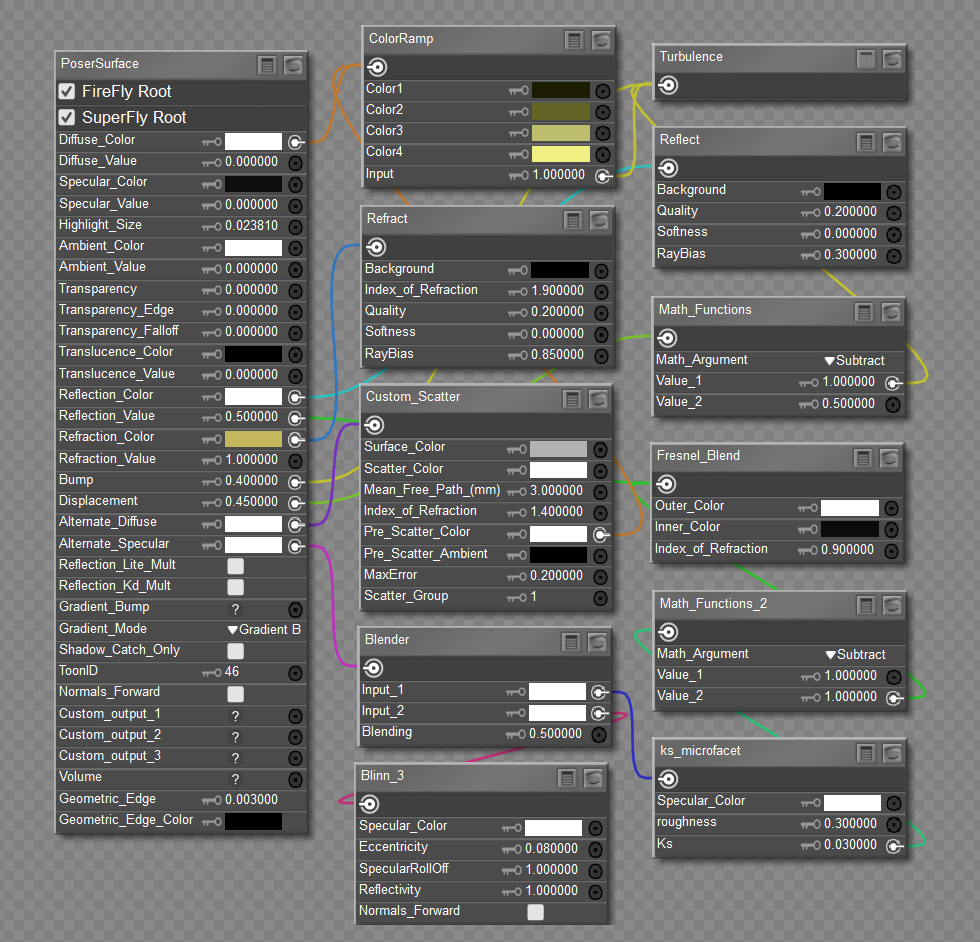Open Color2 swatch on ColorRamp
Viewport: 980px width, 942px height.
point(561,112)
